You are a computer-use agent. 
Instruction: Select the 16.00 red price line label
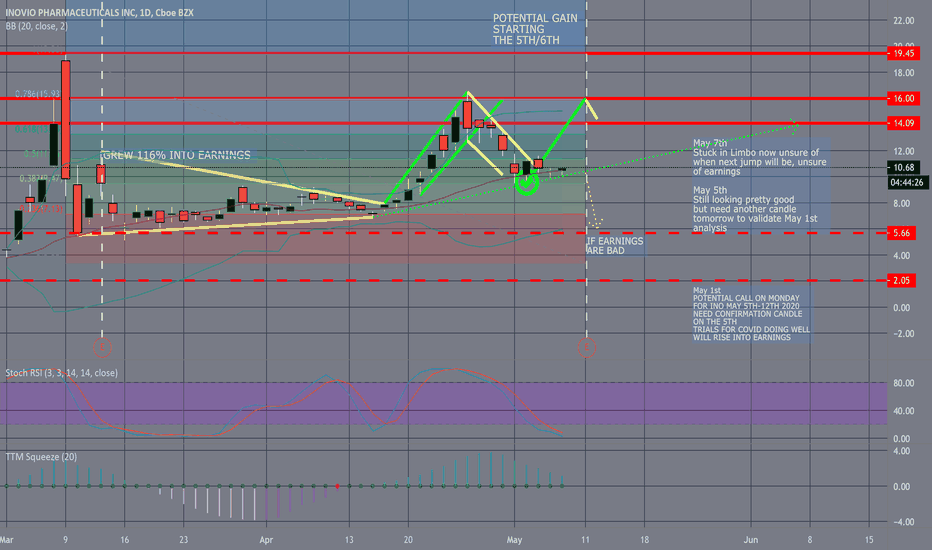903,98
